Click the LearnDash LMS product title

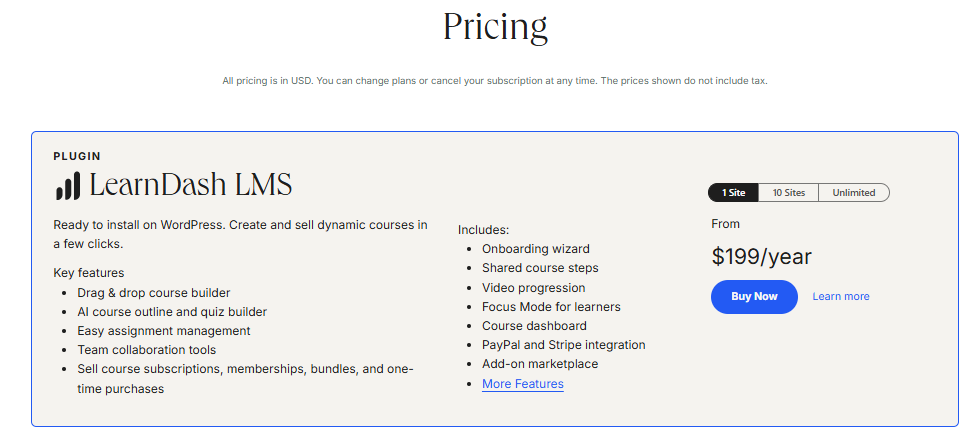[191, 185]
